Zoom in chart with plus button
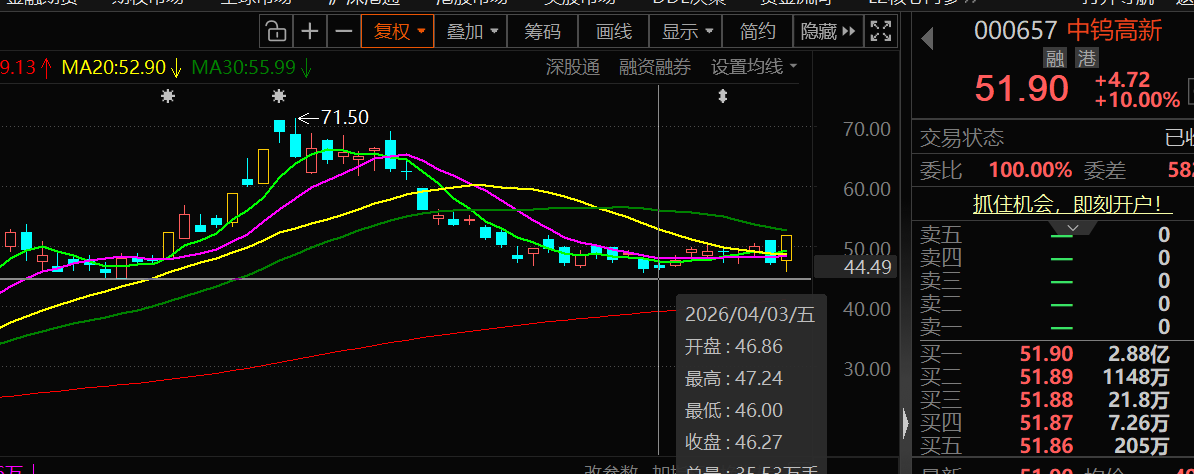Image resolution: width=1194 pixels, height=474 pixels. pos(309,32)
